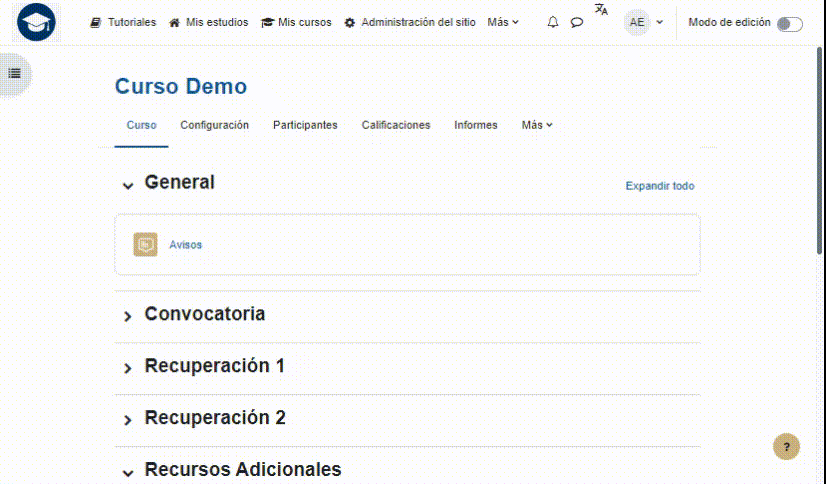Click the Recuperación 1 section title
826x484 pixels.
214,366
